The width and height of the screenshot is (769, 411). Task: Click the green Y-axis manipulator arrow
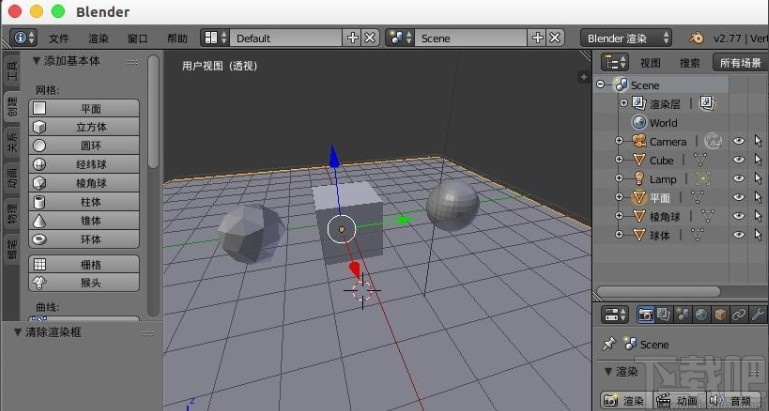[404, 220]
